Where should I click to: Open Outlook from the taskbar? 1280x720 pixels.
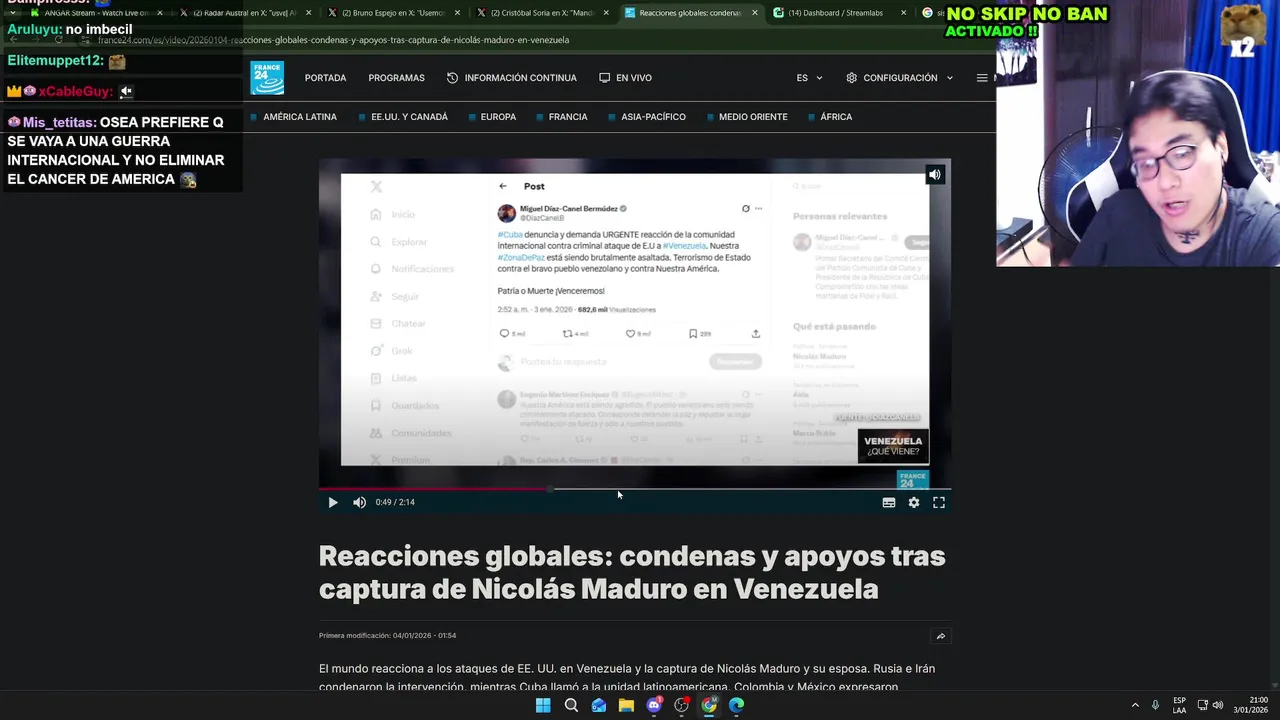click(x=598, y=705)
